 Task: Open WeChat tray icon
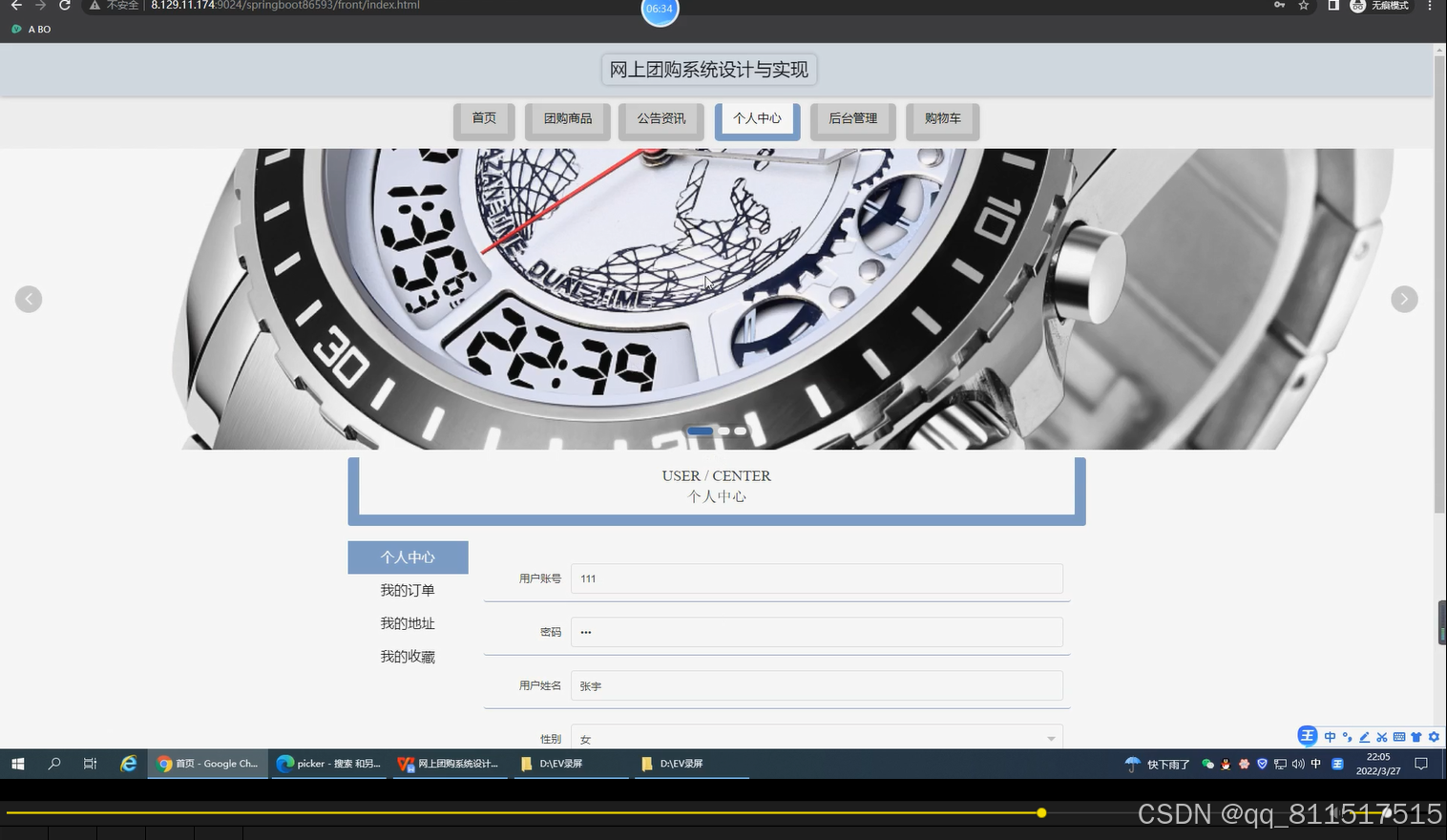[1207, 764]
